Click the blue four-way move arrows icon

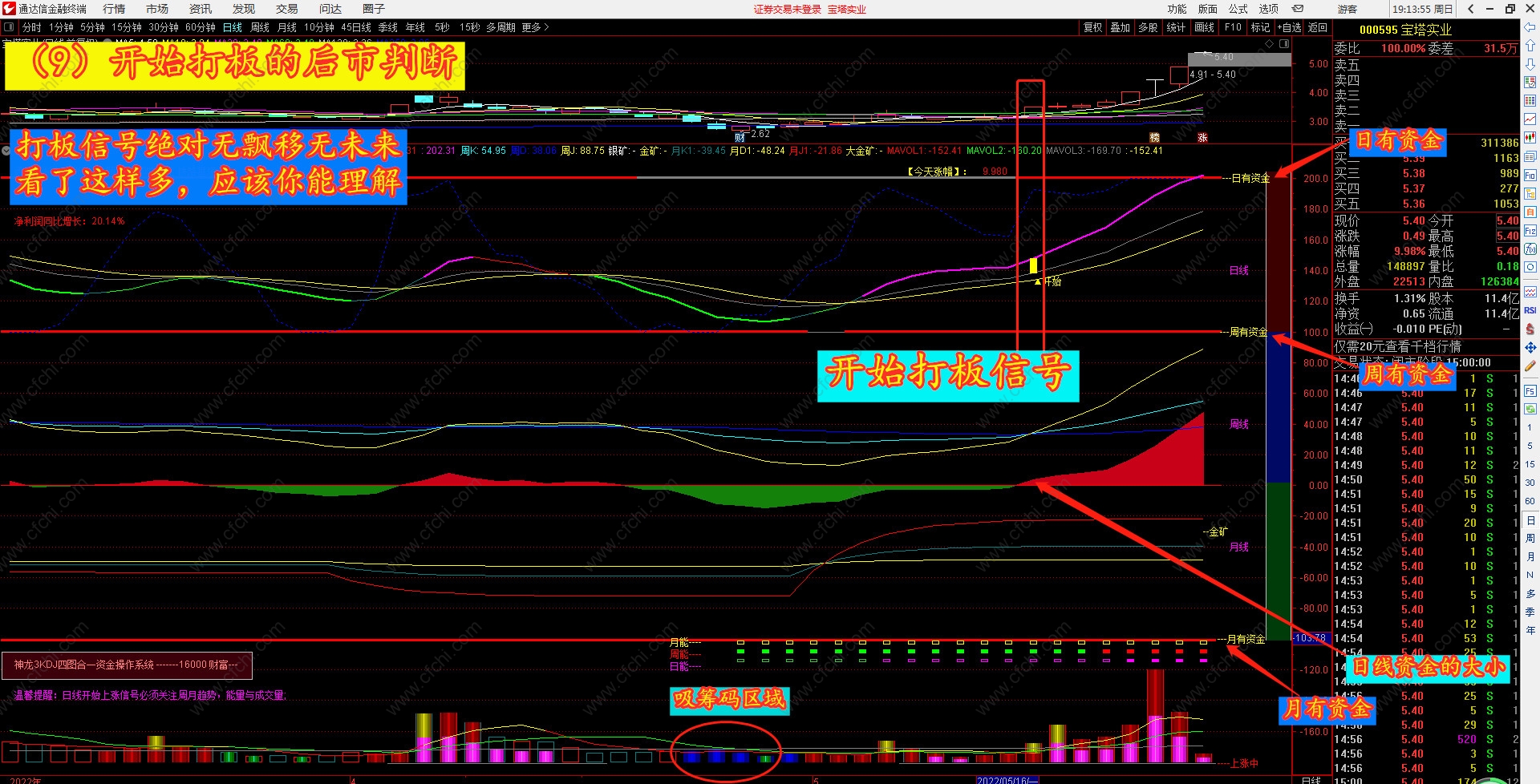click(1530, 347)
